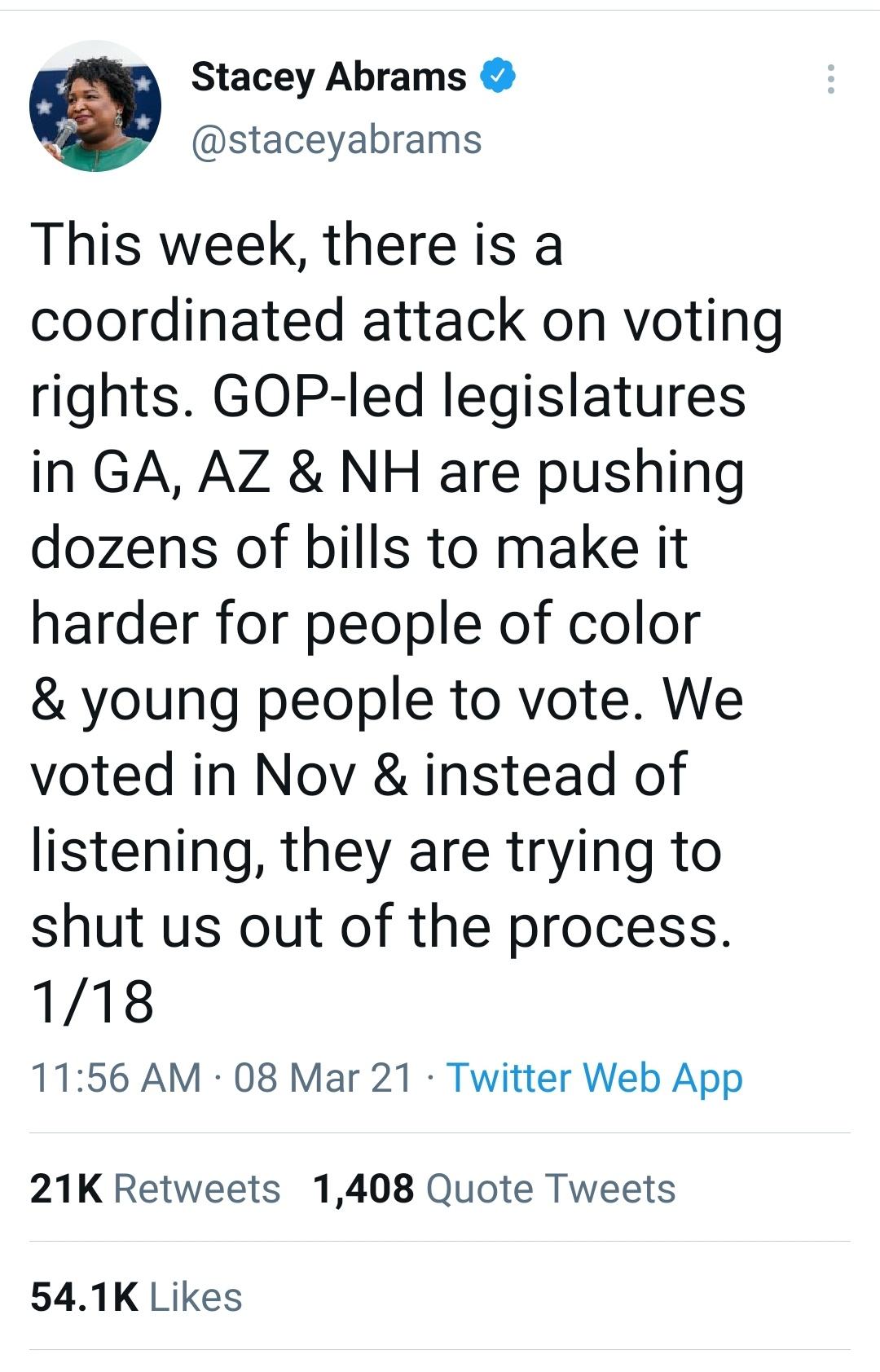Click the 21K retweet count number

coord(66,1188)
